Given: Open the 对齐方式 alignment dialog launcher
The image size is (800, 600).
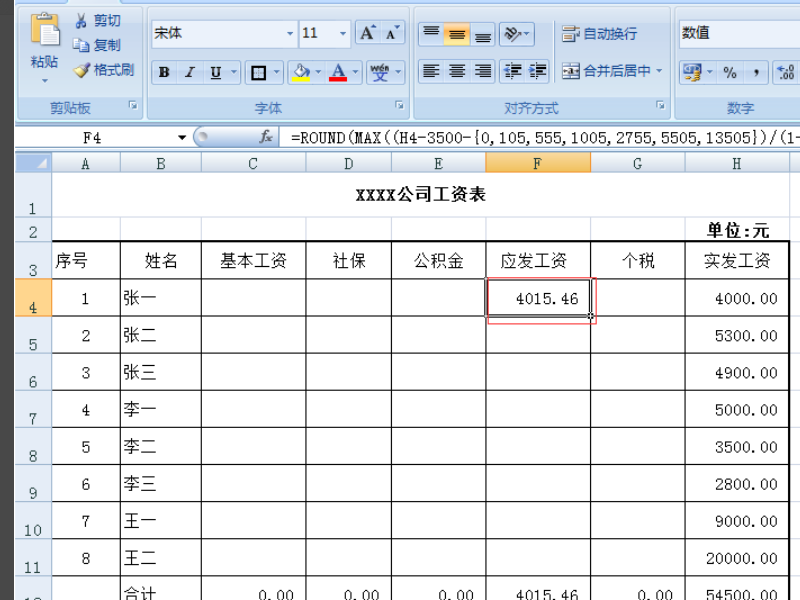Looking at the screenshot, I should 661,106.
